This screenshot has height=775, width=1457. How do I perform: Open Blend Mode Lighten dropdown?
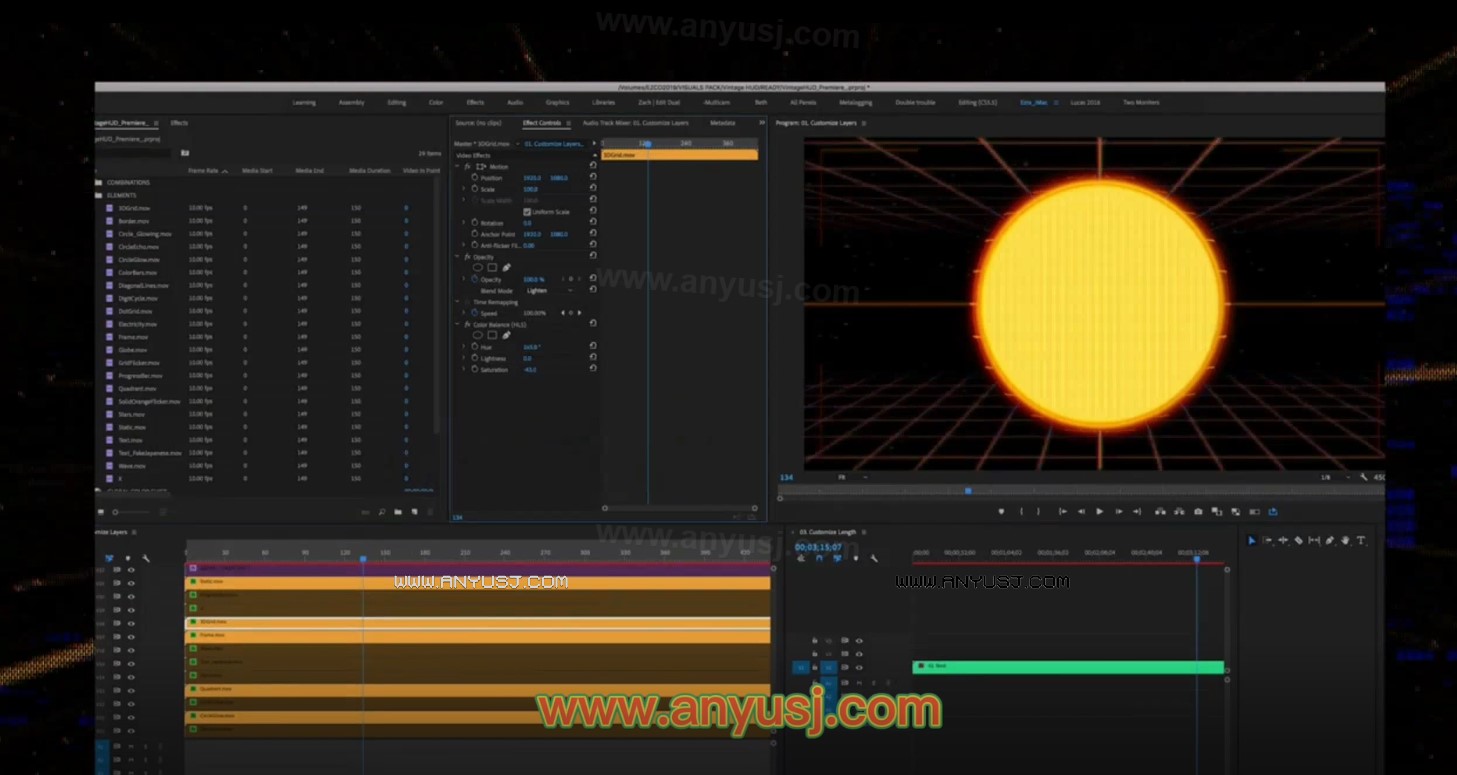coord(549,291)
